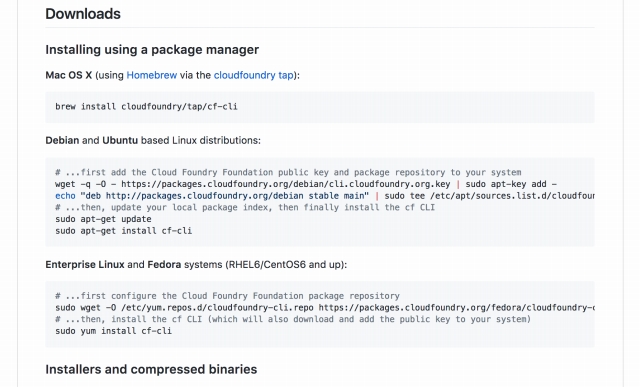Open the cloudfoundry tap link
Screen dimensions: 640x387
(x=253, y=76)
